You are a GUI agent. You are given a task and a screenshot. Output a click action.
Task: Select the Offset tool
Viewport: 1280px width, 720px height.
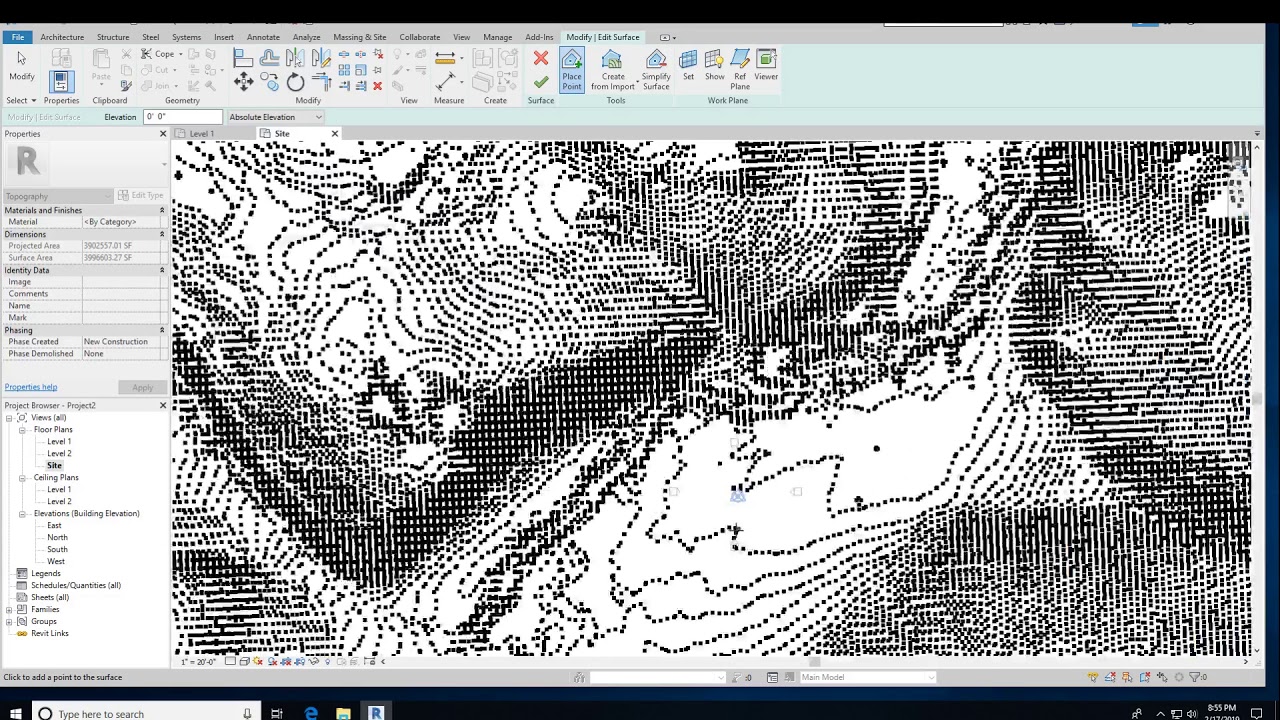269,58
